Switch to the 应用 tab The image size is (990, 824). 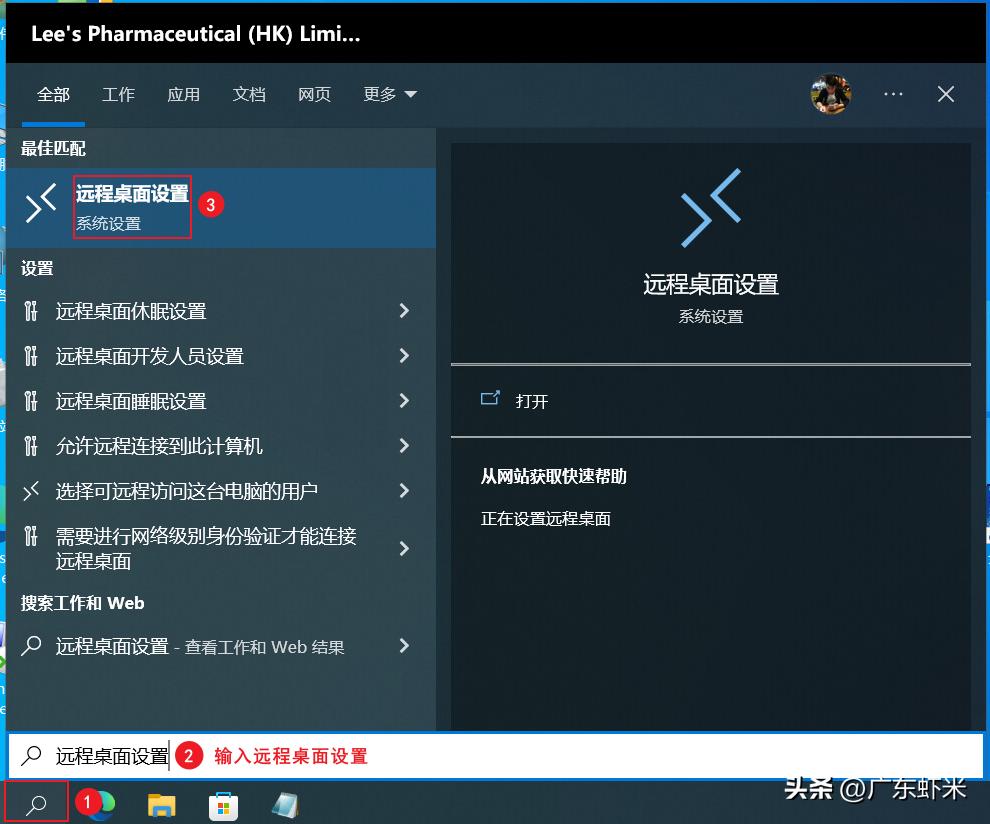tap(184, 94)
